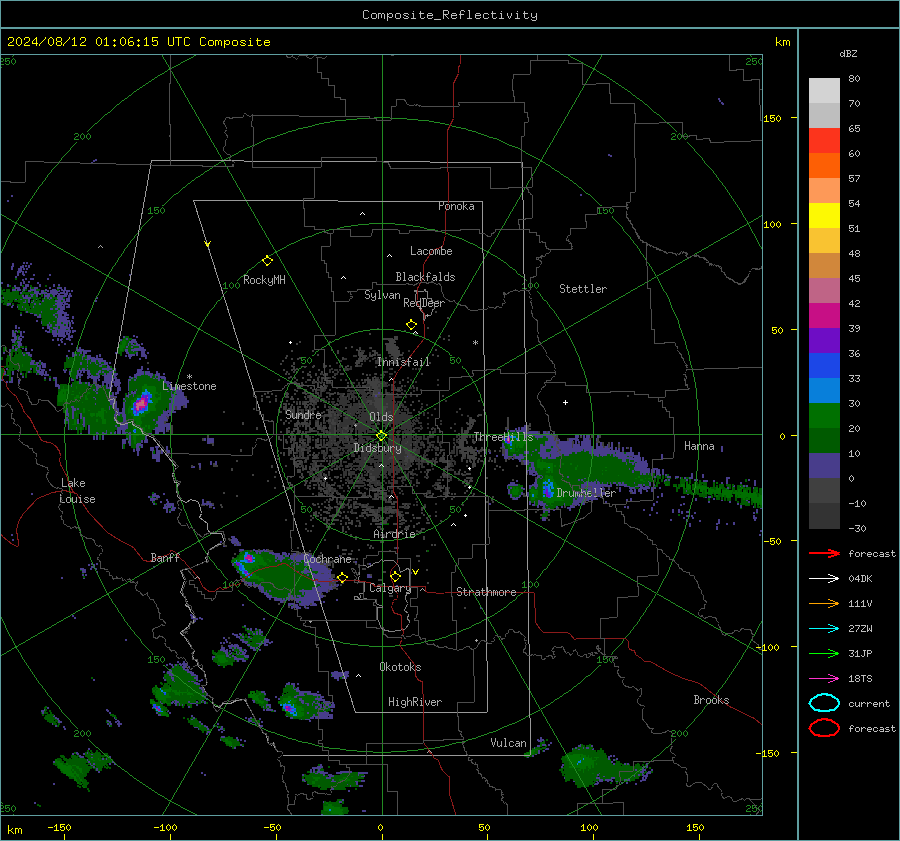
Task: Click the Composite_Reflectivity title text
Action: tap(450, 15)
